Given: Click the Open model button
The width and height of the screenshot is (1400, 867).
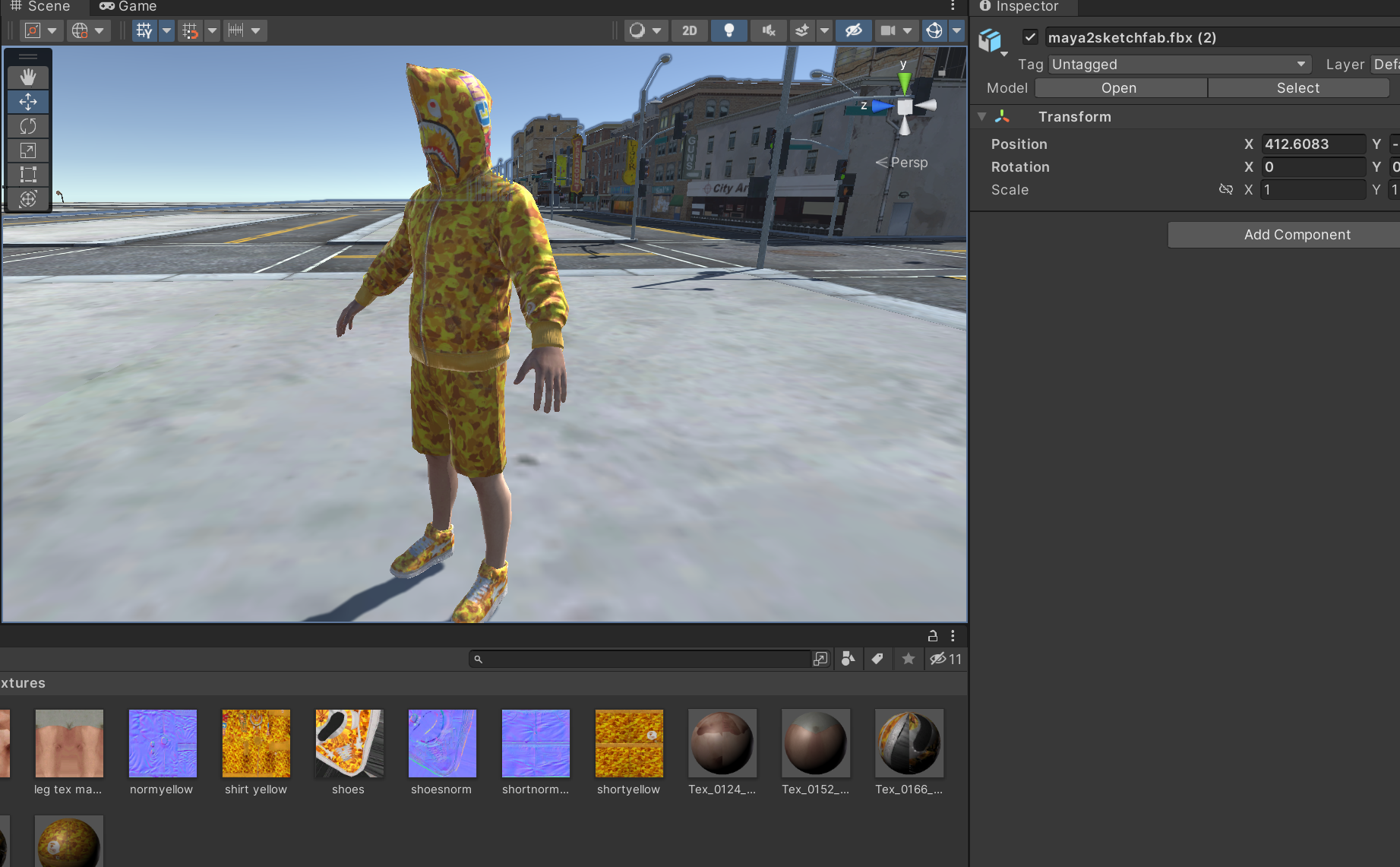Looking at the screenshot, I should coord(1120,88).
